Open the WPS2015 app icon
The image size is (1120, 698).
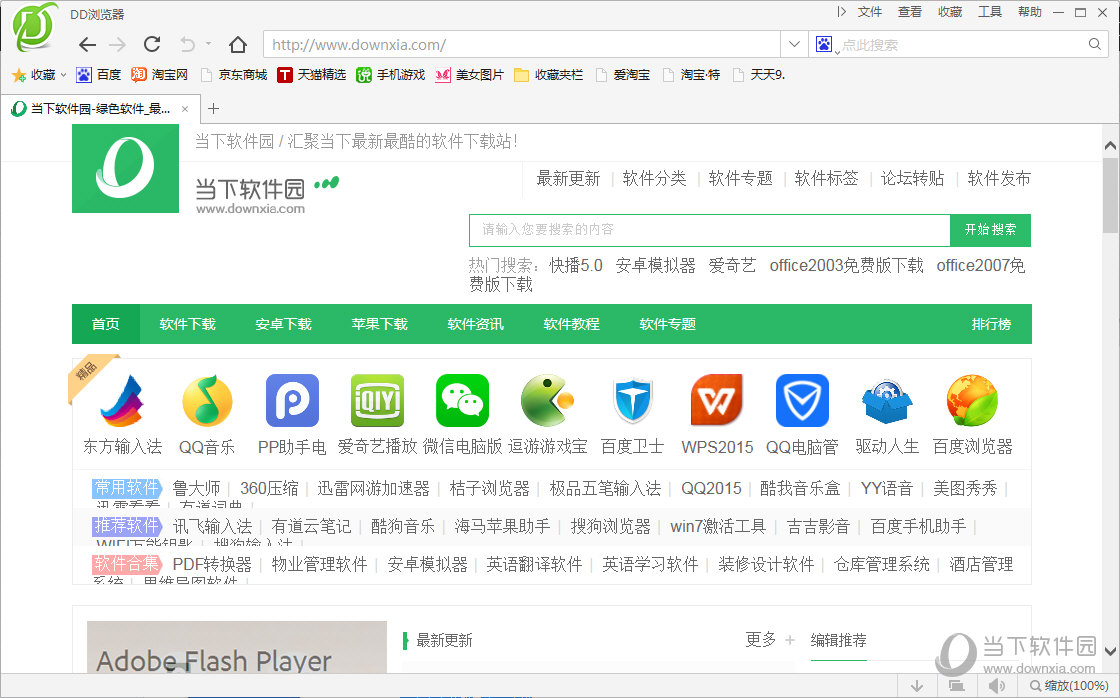click(717, 401)
